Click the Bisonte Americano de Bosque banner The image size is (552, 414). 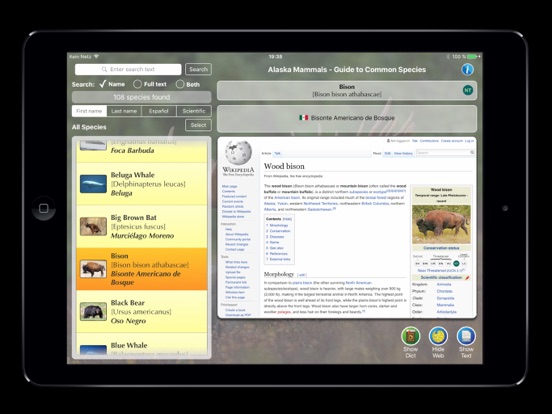pos(347,118)
